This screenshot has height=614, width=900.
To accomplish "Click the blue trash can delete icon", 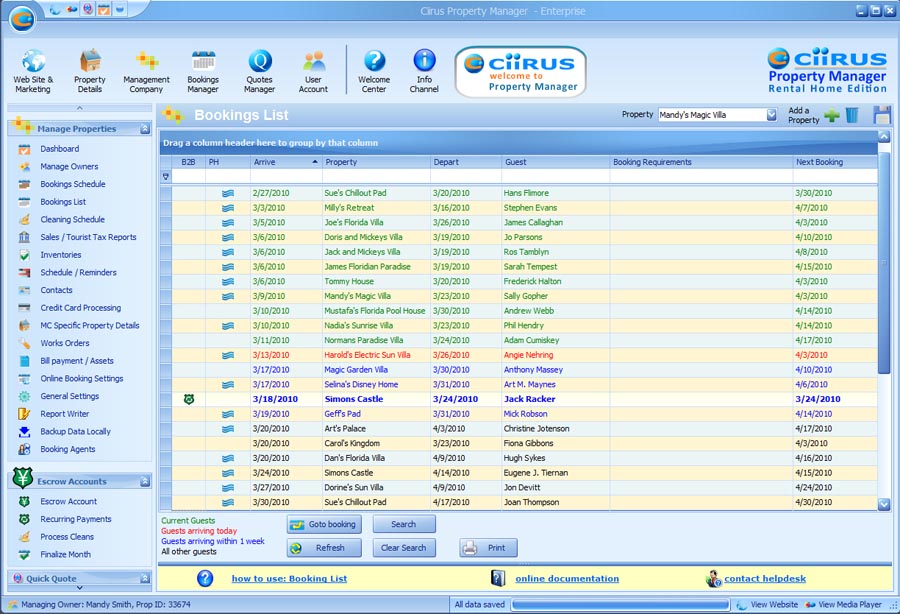I will 852,115.
